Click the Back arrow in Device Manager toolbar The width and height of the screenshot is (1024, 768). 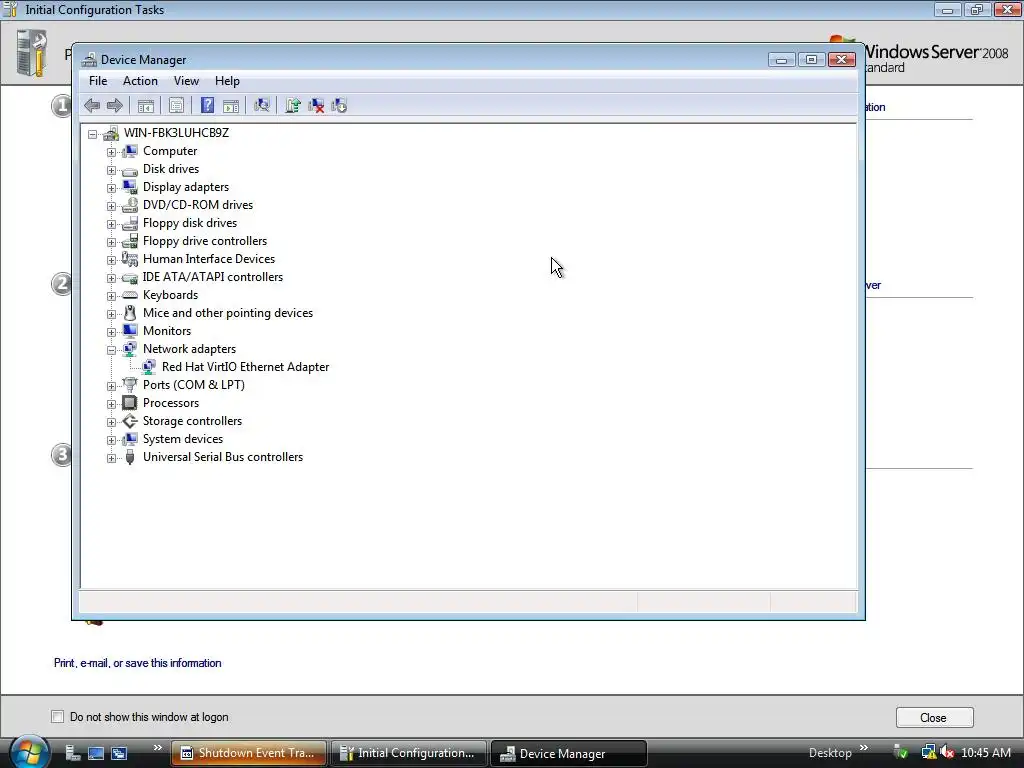(92, 105)
